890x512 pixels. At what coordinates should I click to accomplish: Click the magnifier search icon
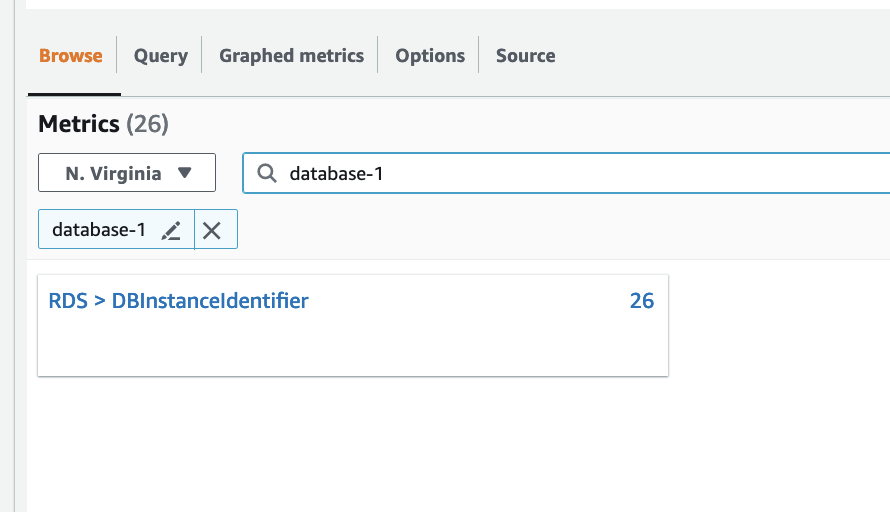[x=266, y=173]
